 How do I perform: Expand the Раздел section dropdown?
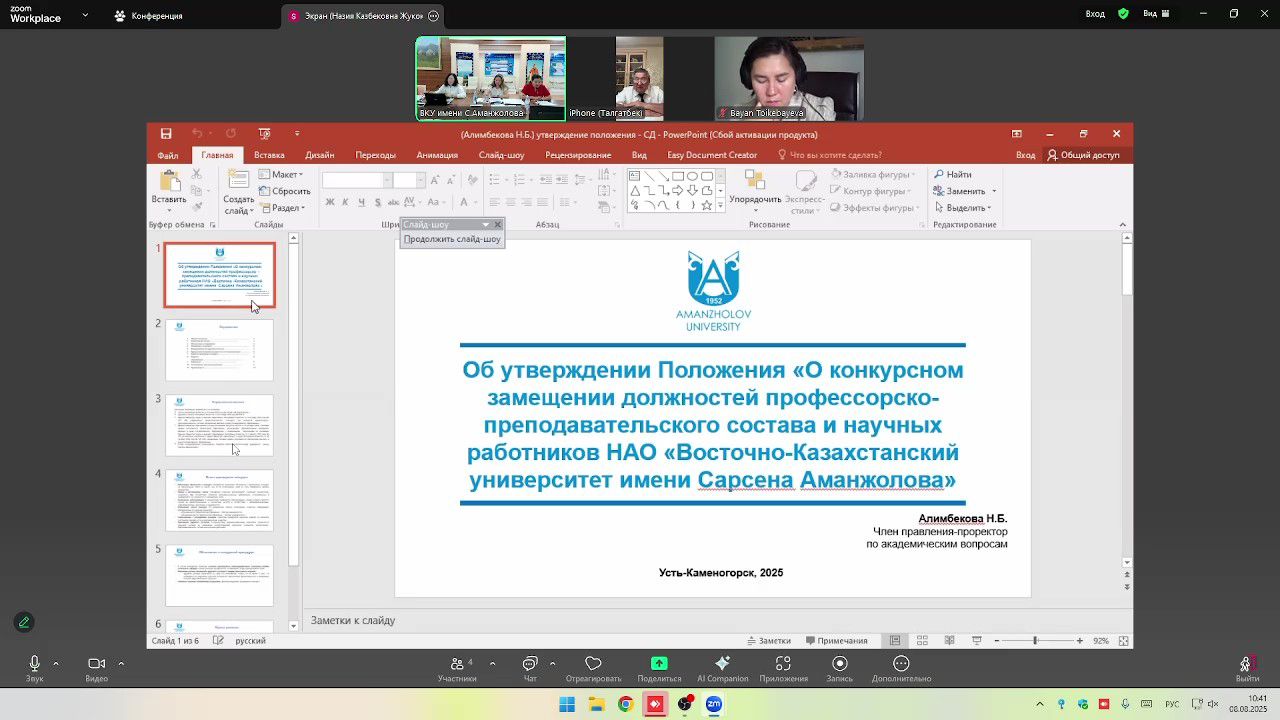coord(287,208)
